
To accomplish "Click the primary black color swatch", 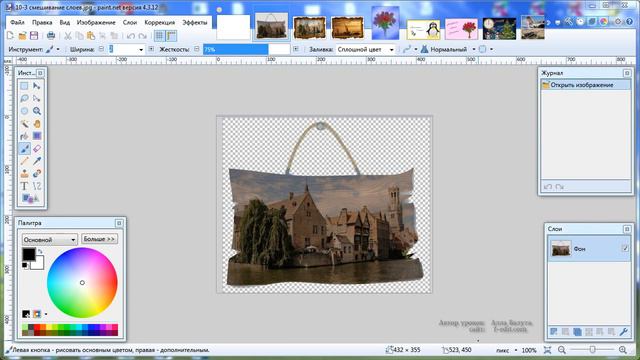I will tap(29, 254).
